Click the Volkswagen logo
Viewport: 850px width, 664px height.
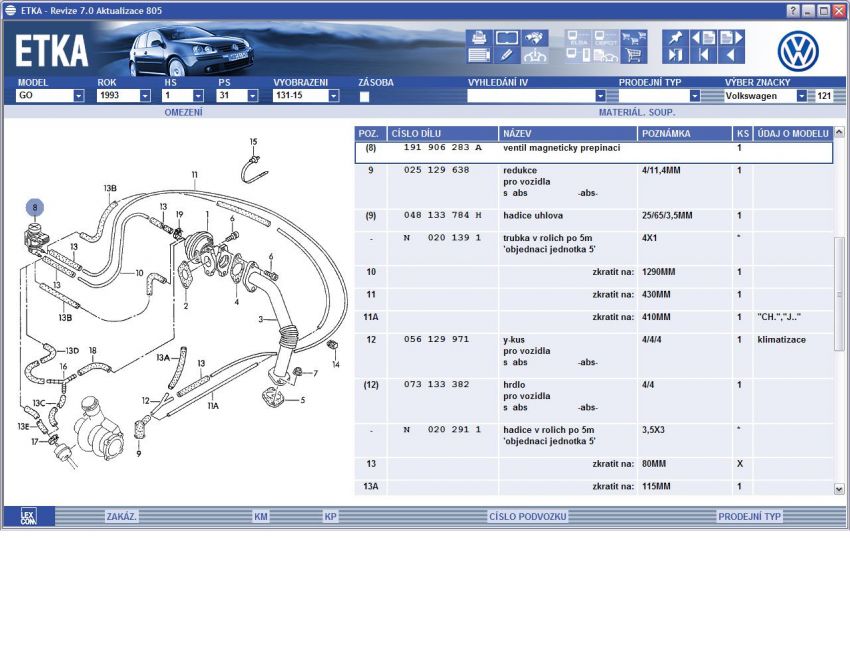coord(798,51)
